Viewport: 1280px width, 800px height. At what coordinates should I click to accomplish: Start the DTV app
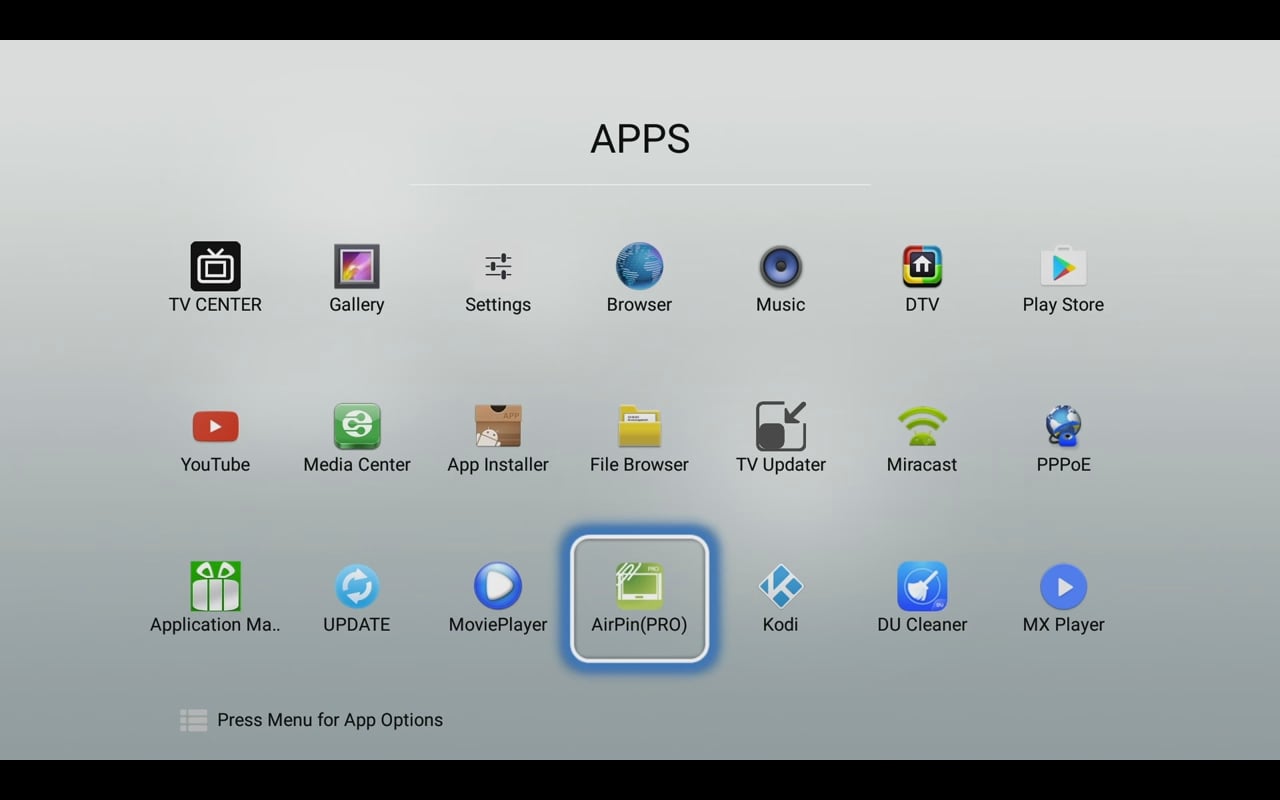click(922, 267)
